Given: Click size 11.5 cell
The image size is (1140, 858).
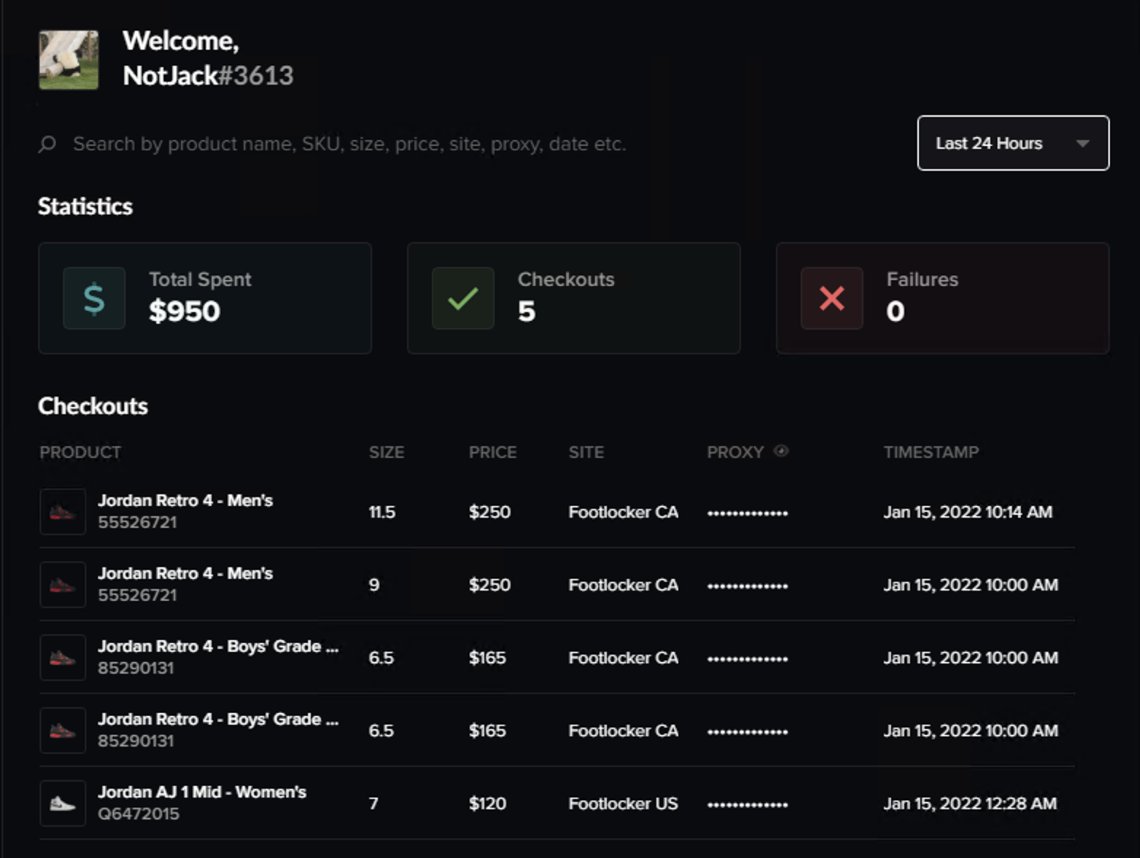Looking at the screenshot, I should [x=382, y=512].
